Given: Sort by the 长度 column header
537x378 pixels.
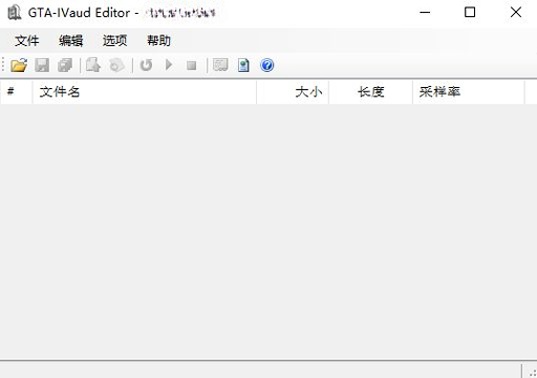Looking at the screenshot, I should (371, 92).
